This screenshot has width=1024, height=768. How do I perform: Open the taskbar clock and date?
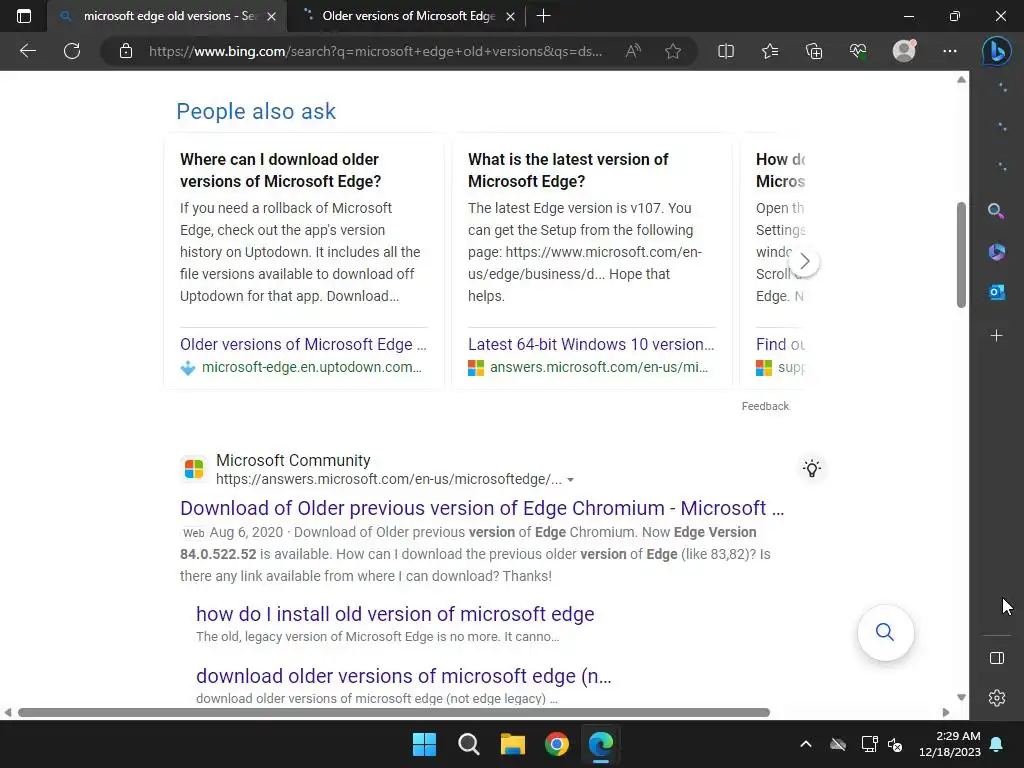click(950, 744)
